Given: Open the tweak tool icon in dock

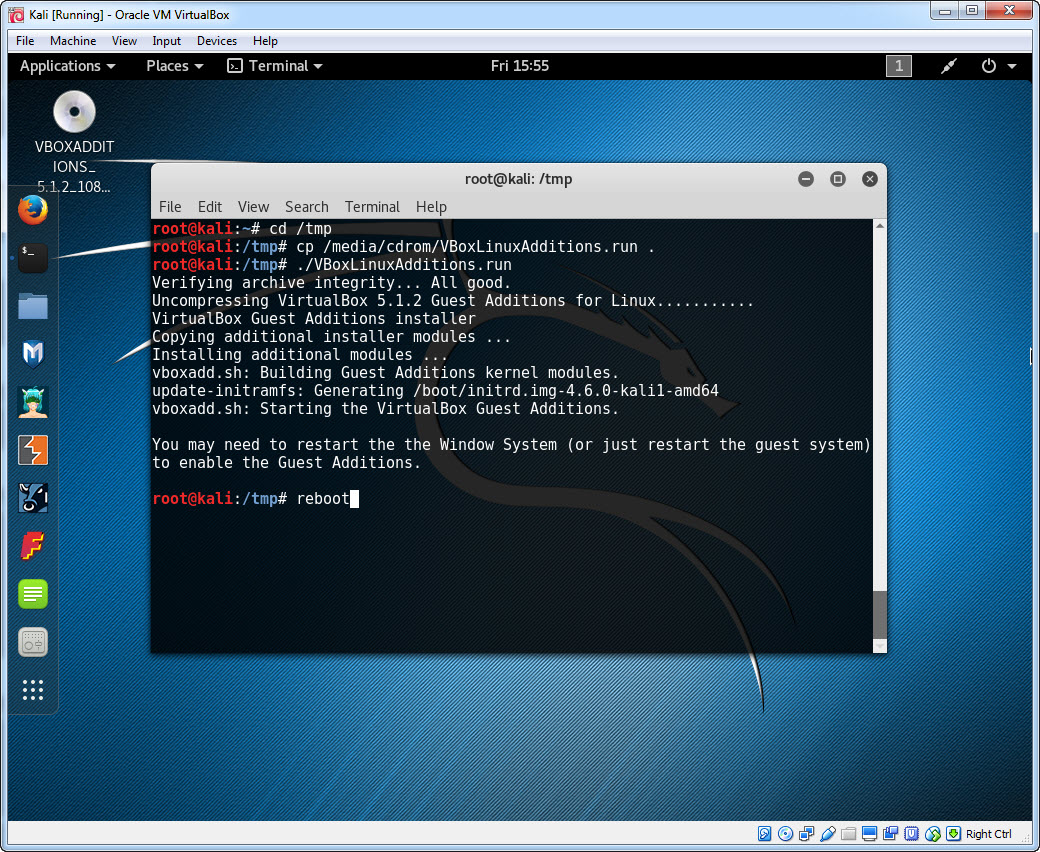Looking at the screenshot, I should 32,642.
